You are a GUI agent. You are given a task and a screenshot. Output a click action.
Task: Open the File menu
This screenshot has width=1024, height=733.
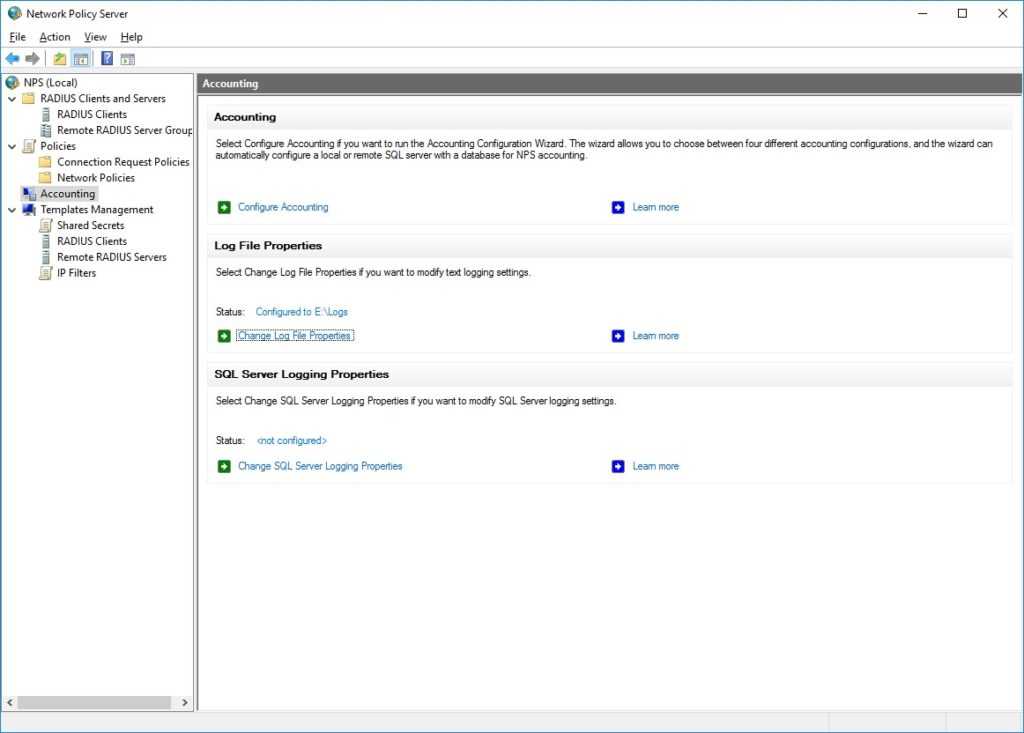point(18,37)
